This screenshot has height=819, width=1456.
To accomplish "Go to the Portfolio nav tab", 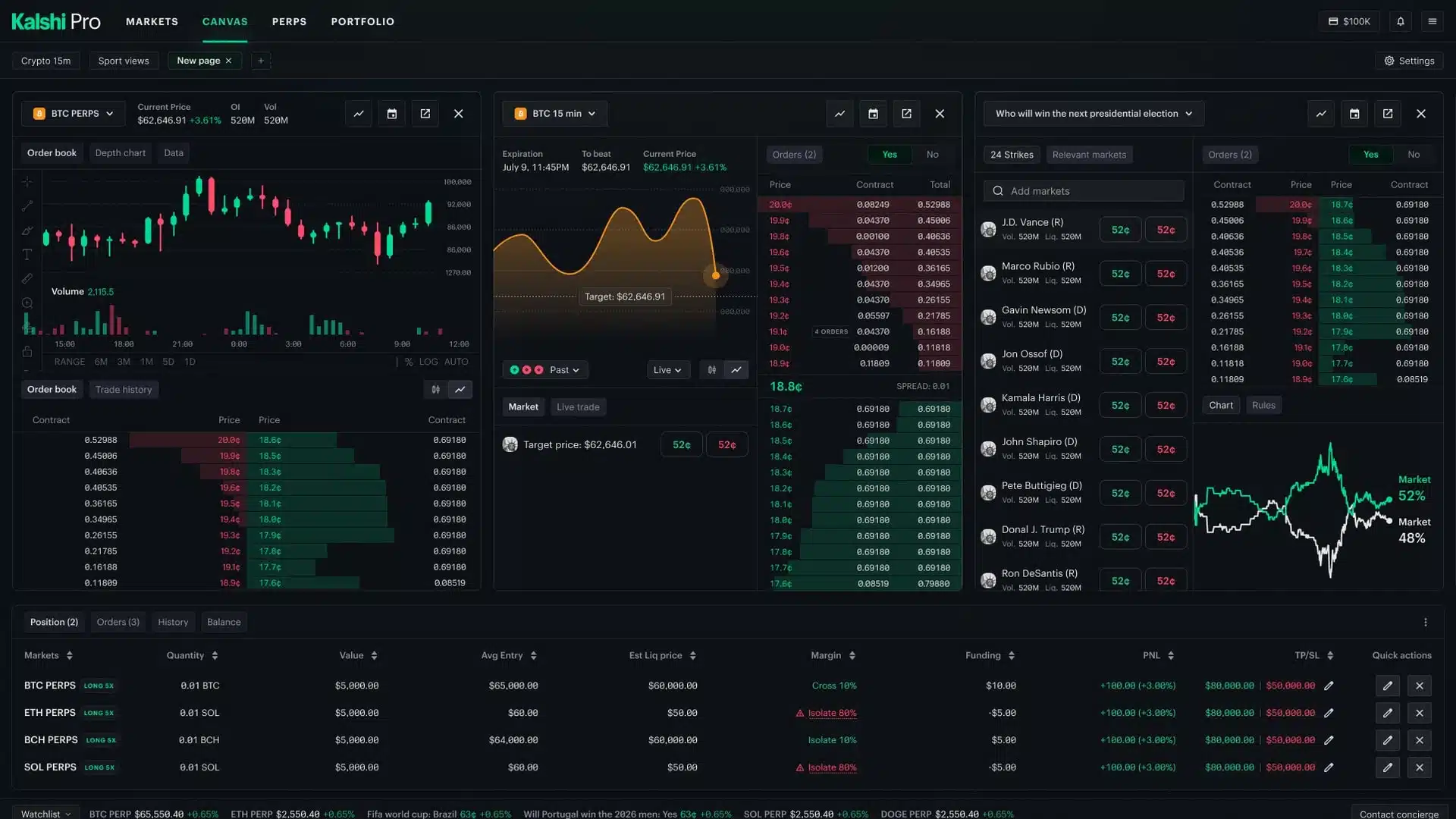I will pyautogui.click(x=362, y=21).
